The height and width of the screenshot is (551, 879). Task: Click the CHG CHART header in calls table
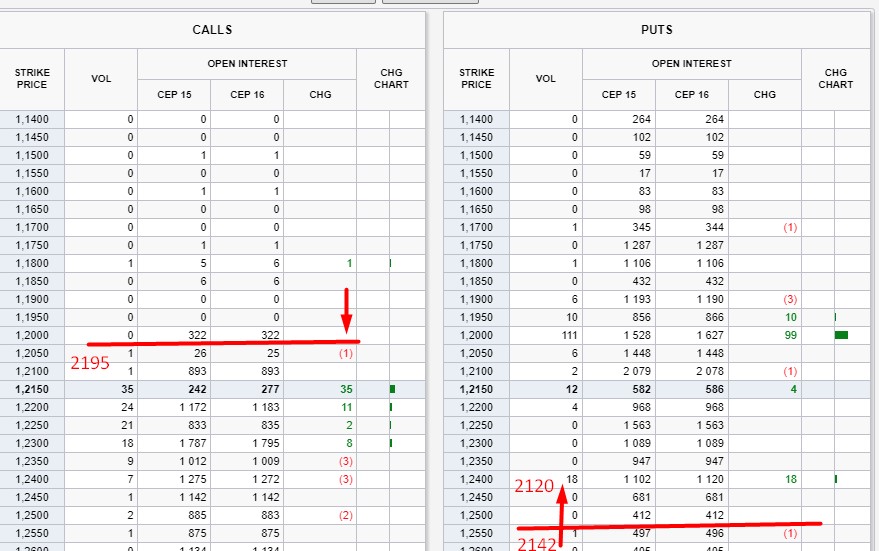point(391,79)
